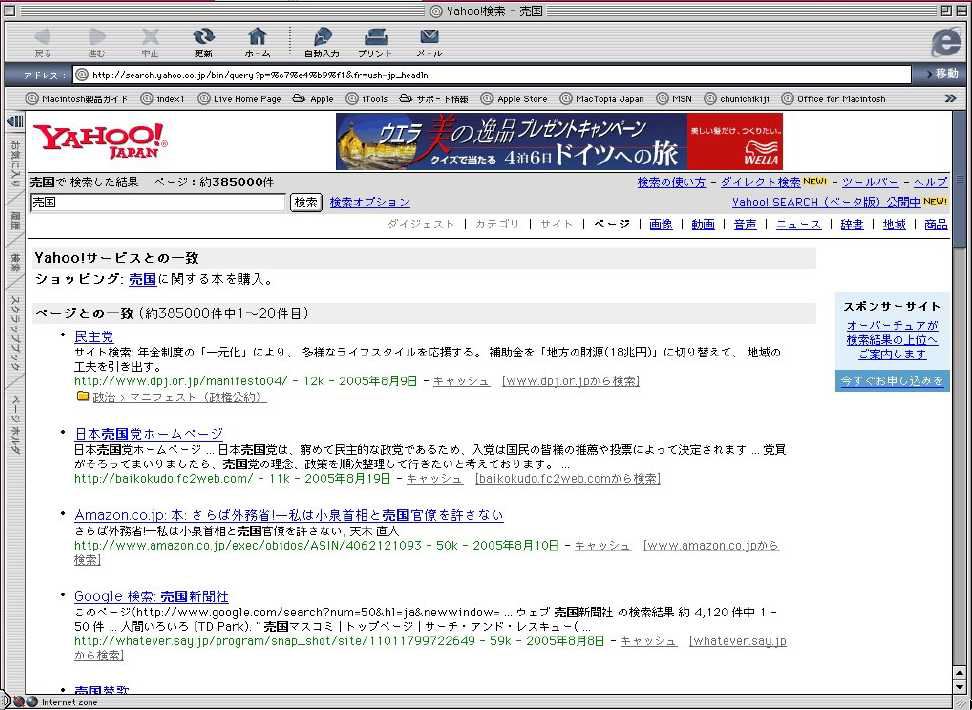Image resolution: width=972 pixels, height=710 pixels.
Task: Click the vertical scrollbar down arrow
Action: click(960, 687)
